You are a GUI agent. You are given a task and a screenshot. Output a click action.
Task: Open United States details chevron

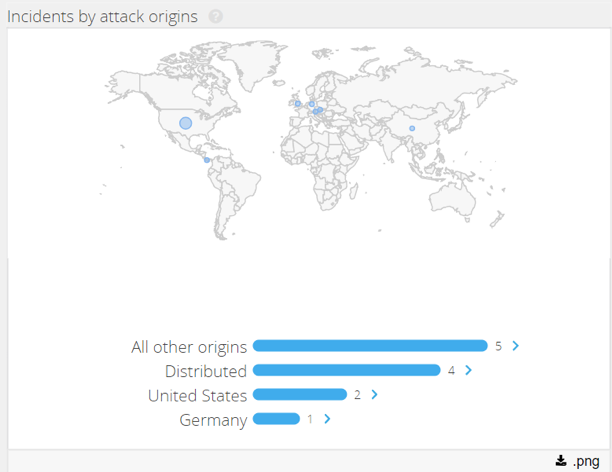(x=374, y=394)
